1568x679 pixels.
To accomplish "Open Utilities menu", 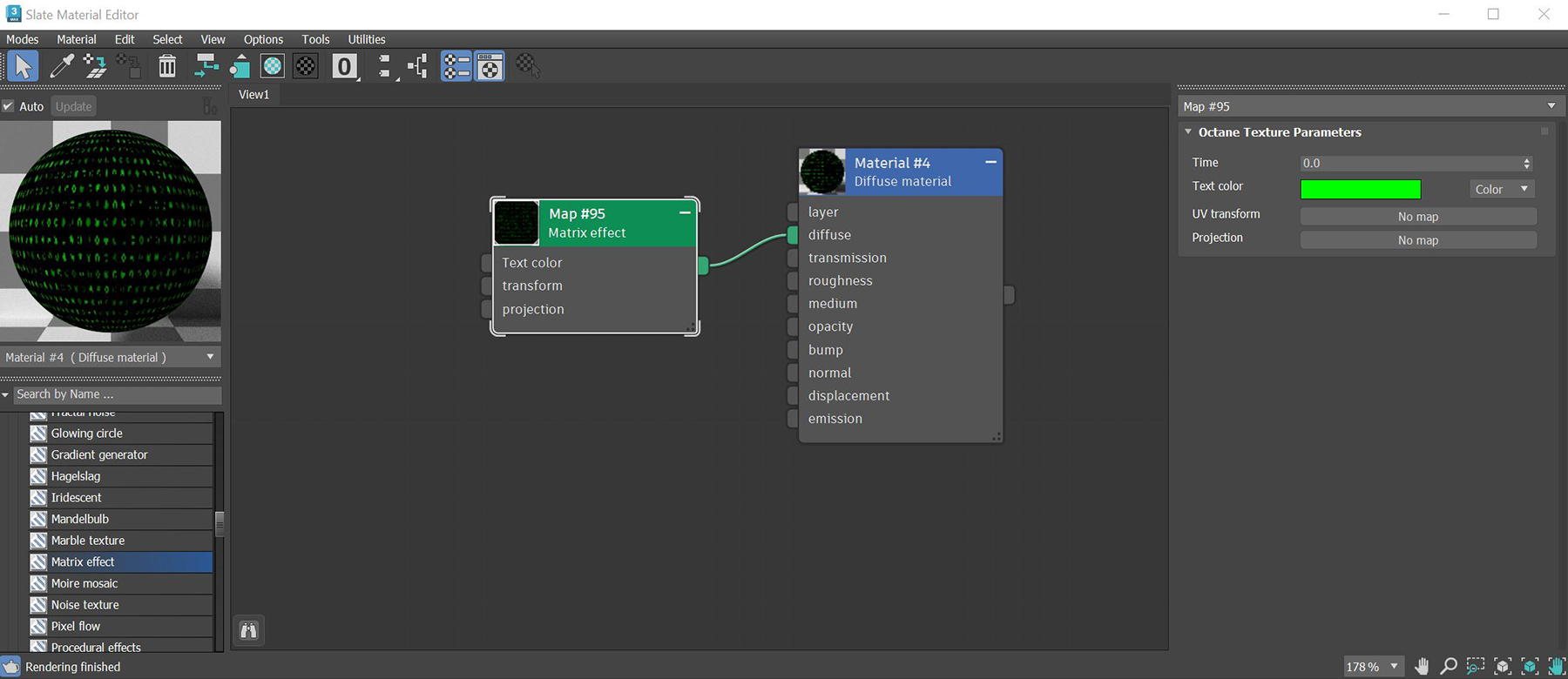I will [367, 39].
